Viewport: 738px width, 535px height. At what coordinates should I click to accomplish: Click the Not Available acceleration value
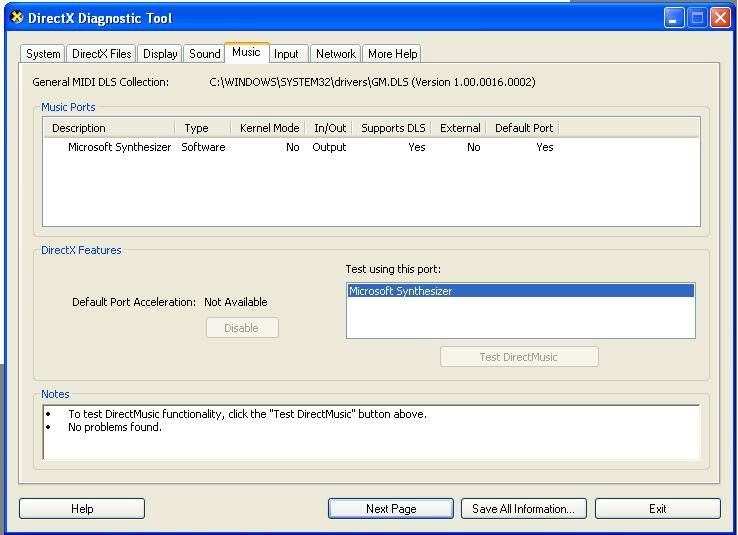click(236, 302)
